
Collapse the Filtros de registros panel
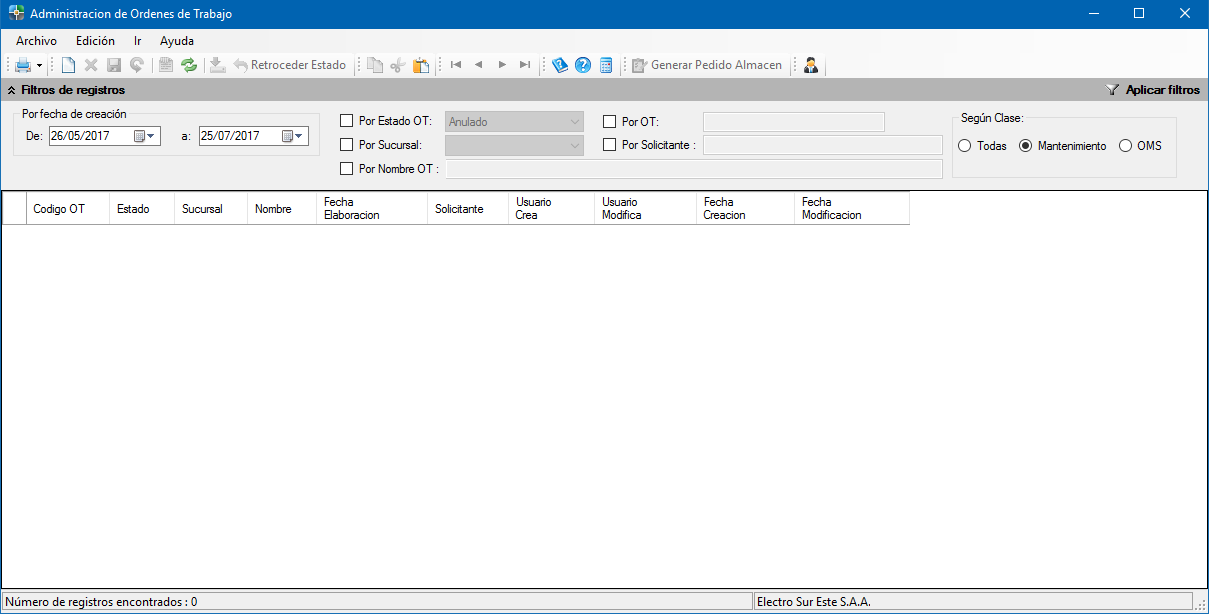[11, 90]
